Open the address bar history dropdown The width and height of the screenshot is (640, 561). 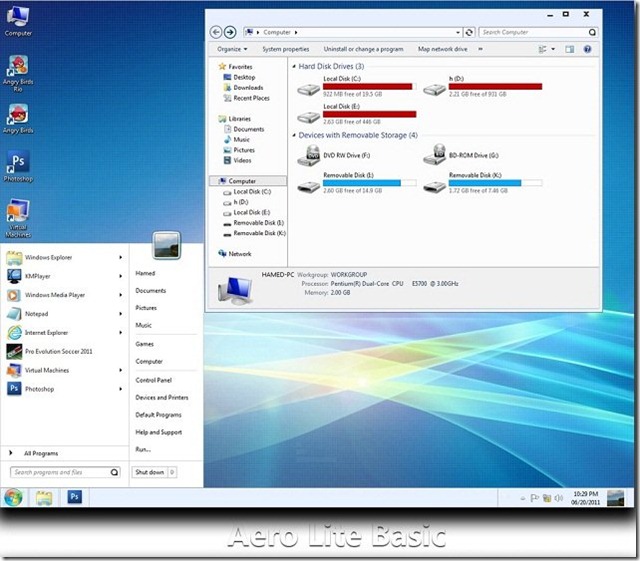(458, 32)
